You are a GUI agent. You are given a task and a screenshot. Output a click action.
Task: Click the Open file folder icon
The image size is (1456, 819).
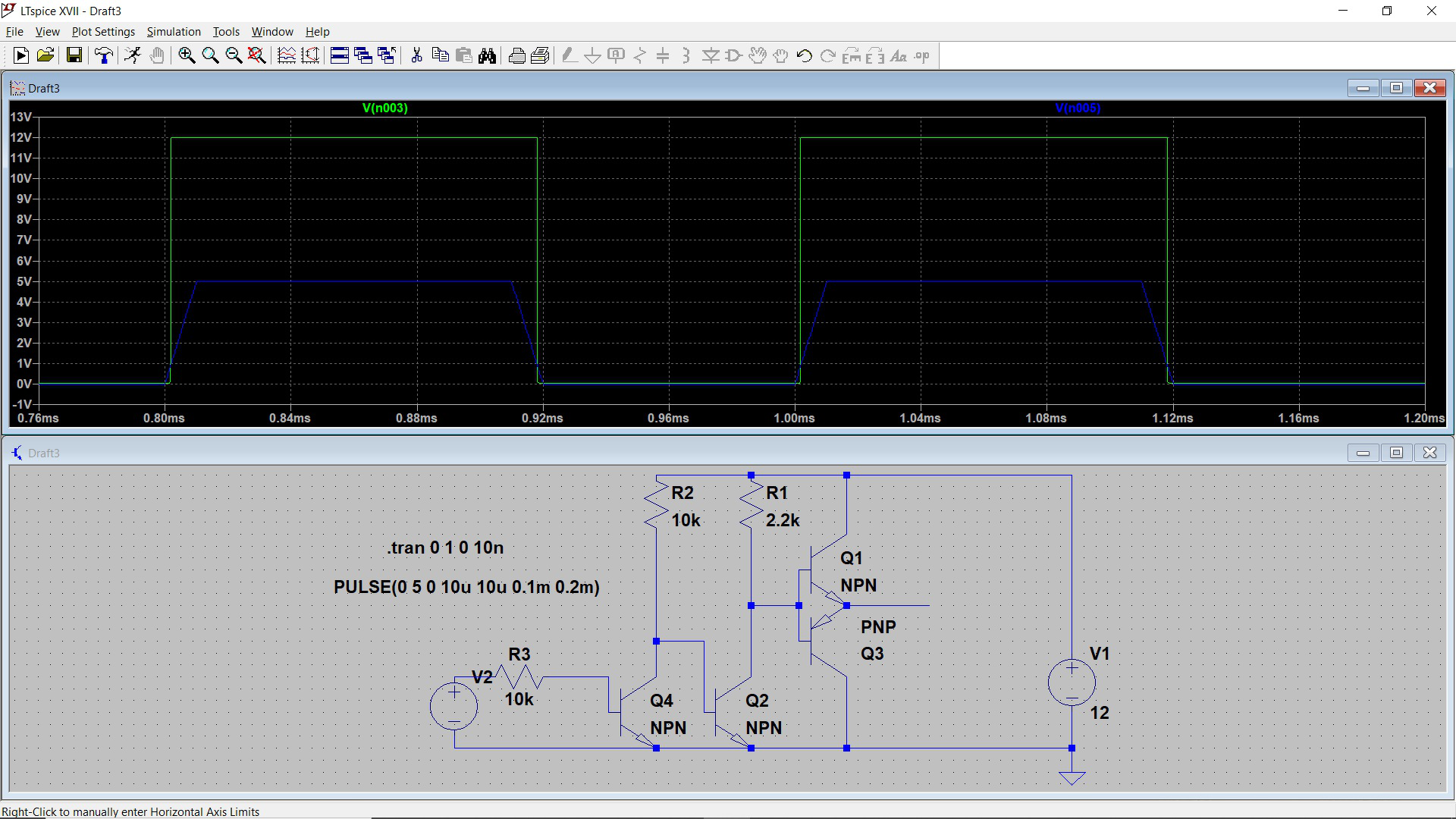[x=45, y=55]
